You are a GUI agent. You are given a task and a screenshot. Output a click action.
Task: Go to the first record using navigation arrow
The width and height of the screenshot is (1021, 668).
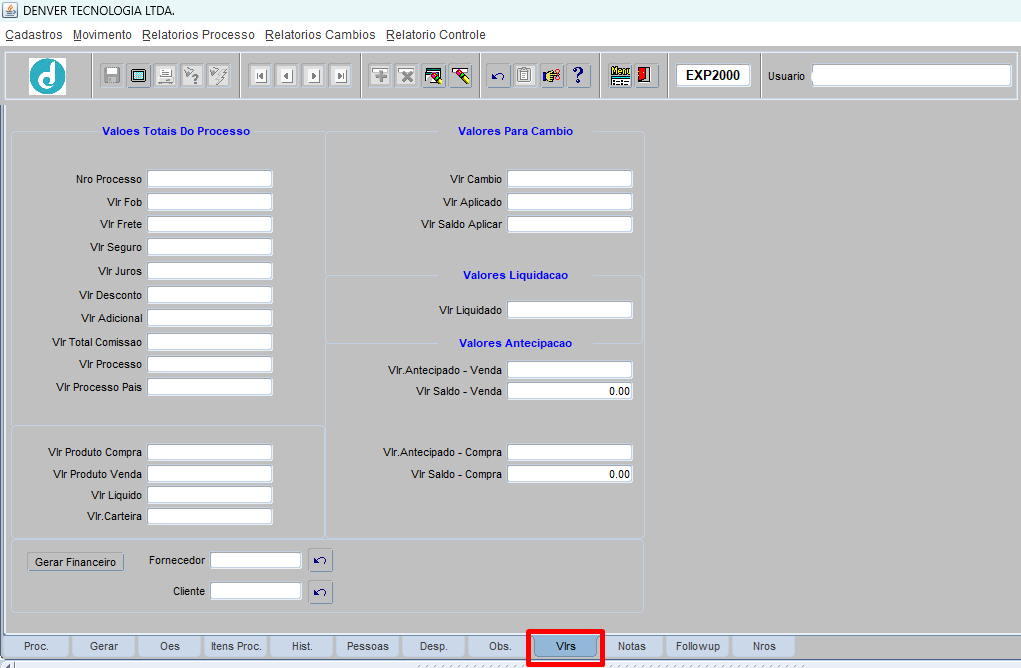(260, 76)
